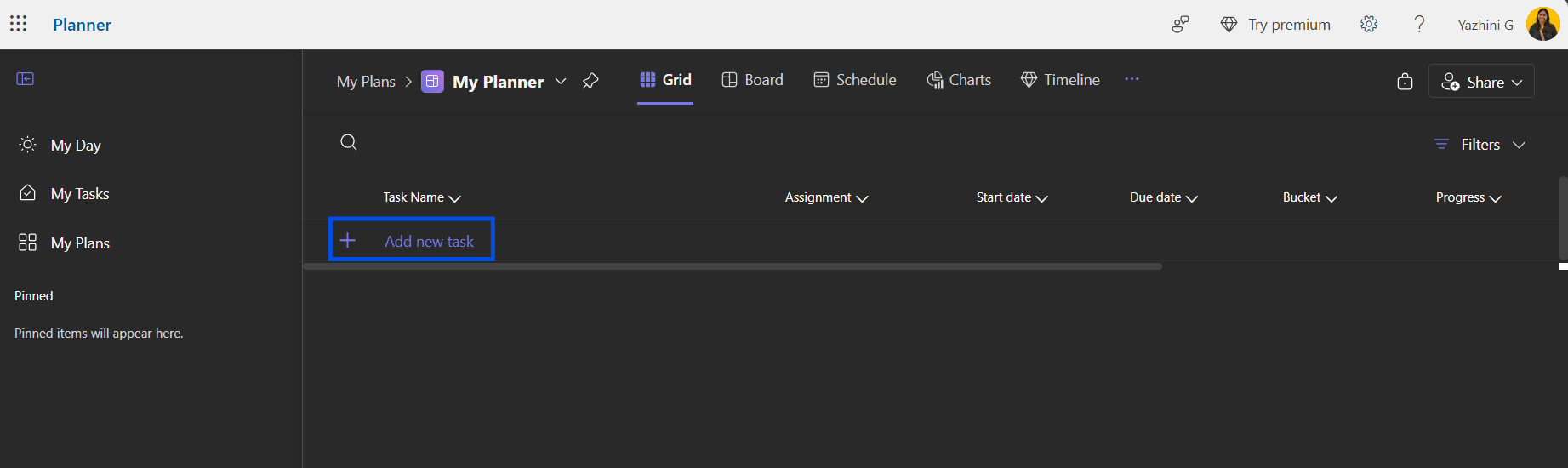Image resolution: width=1568 pixels, height=468 pixels.
Task: Click Add new task
Action: (x=412, y=241)
